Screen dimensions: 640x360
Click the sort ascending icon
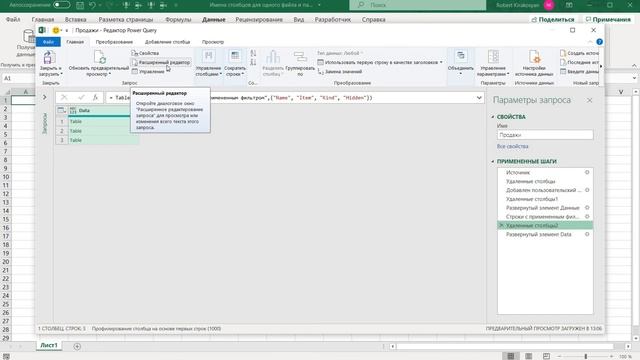253,53
